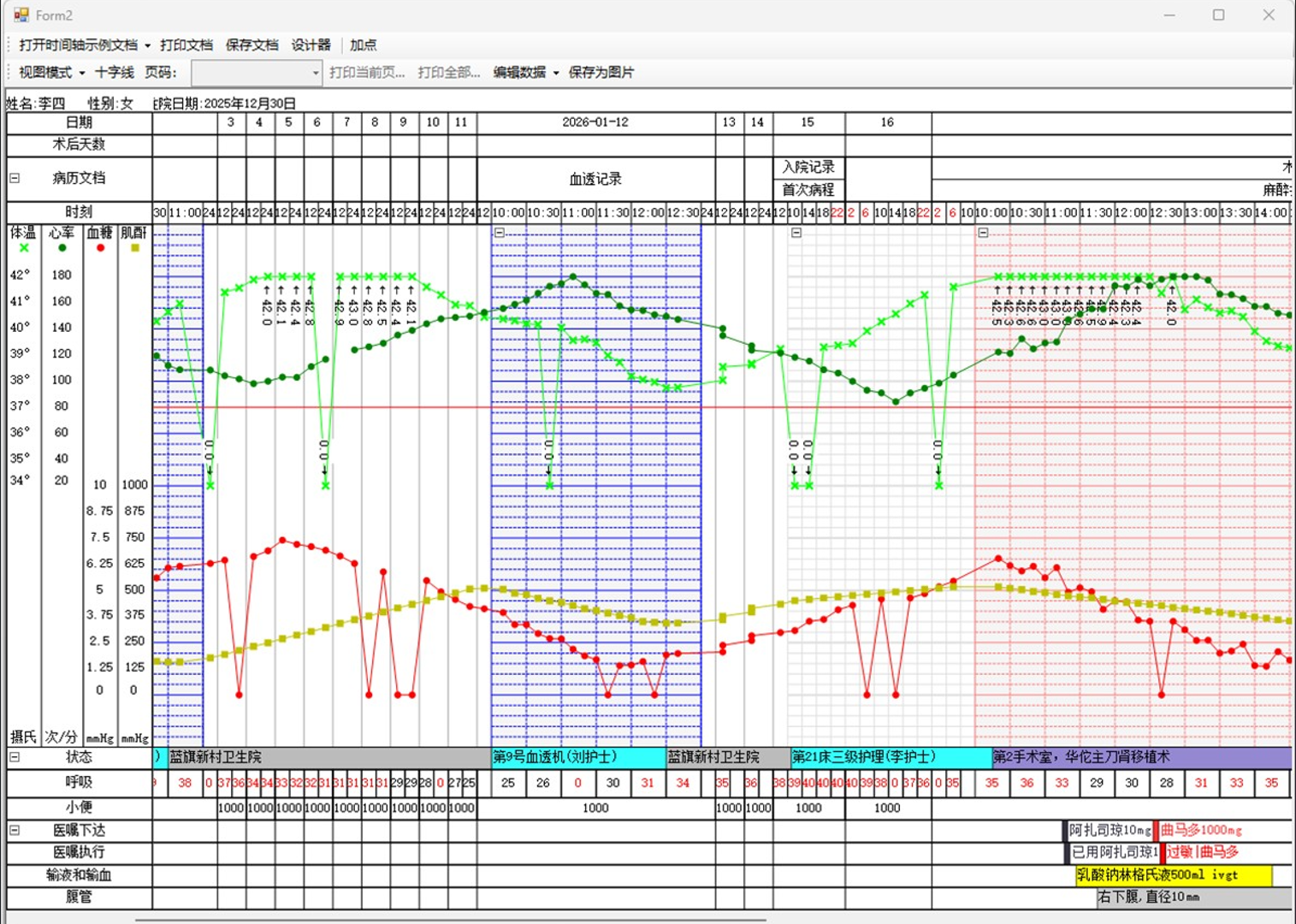Open the 设计器 toolbar item

311,45
